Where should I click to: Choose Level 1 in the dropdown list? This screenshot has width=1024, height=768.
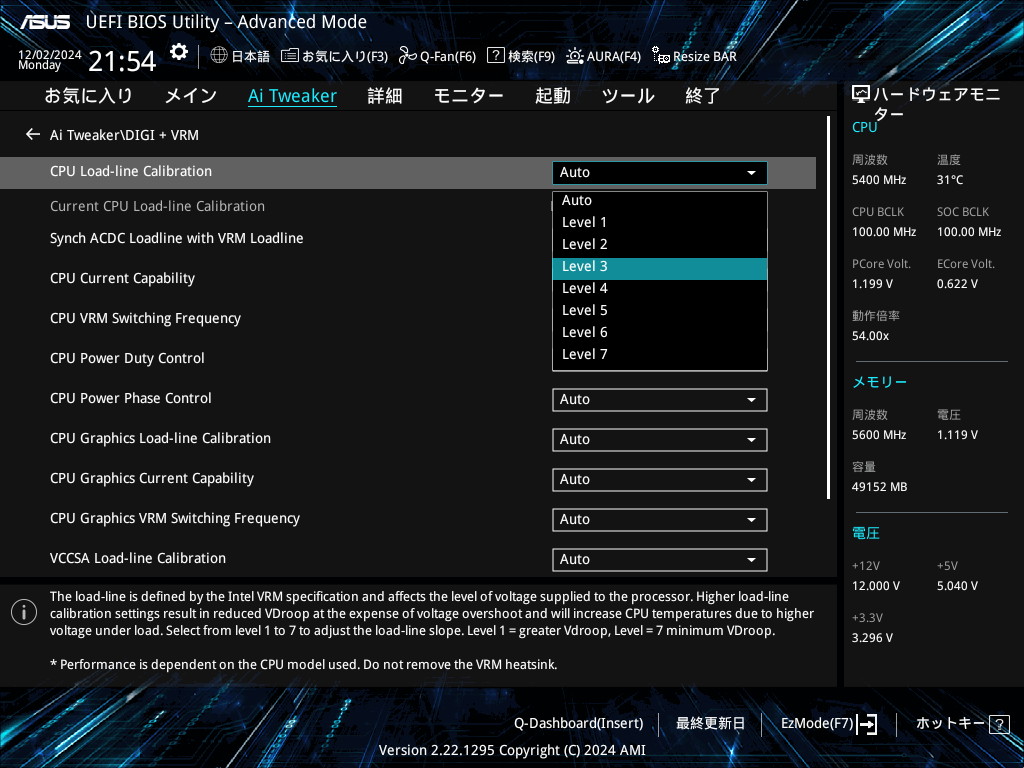pos(660,222)
